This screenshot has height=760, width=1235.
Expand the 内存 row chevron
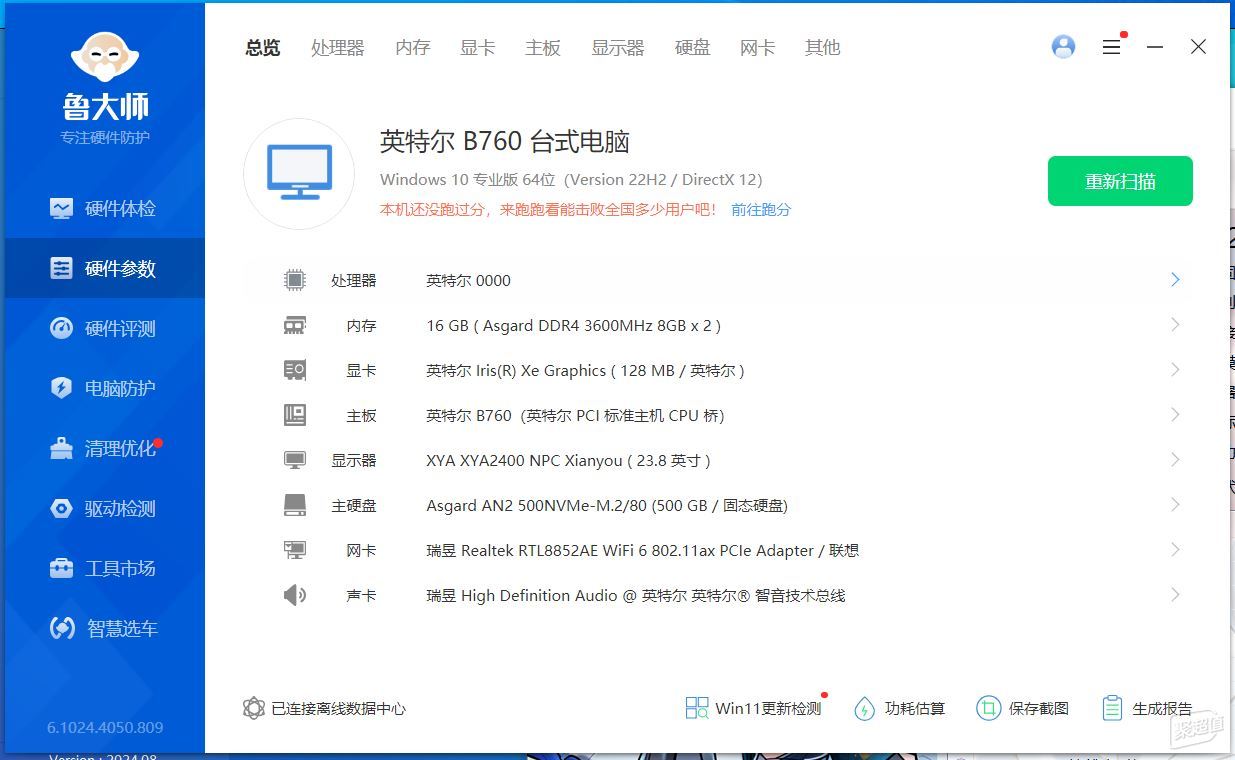click(1176, 325)
